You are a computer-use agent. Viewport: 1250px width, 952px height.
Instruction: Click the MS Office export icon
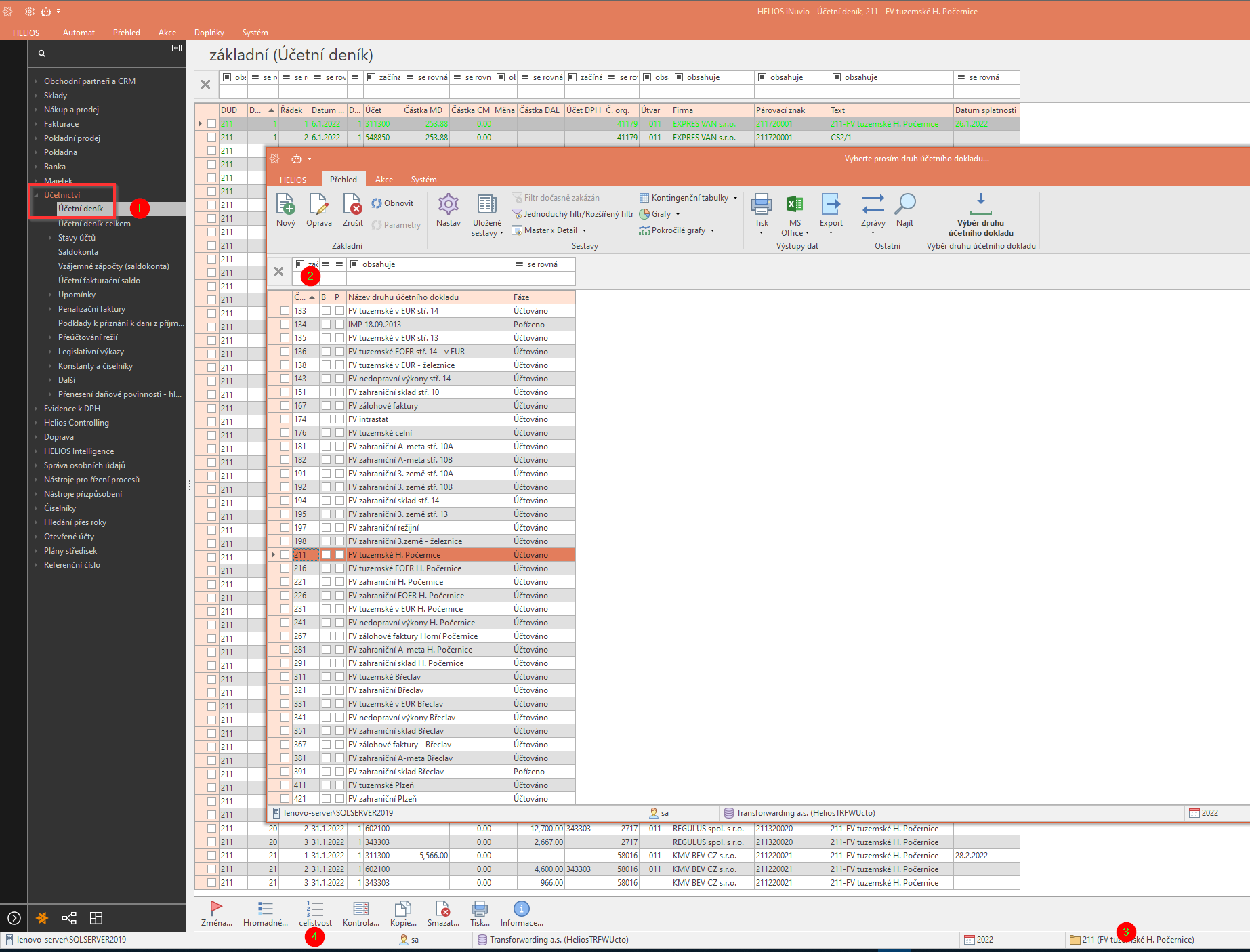point(794,205)
